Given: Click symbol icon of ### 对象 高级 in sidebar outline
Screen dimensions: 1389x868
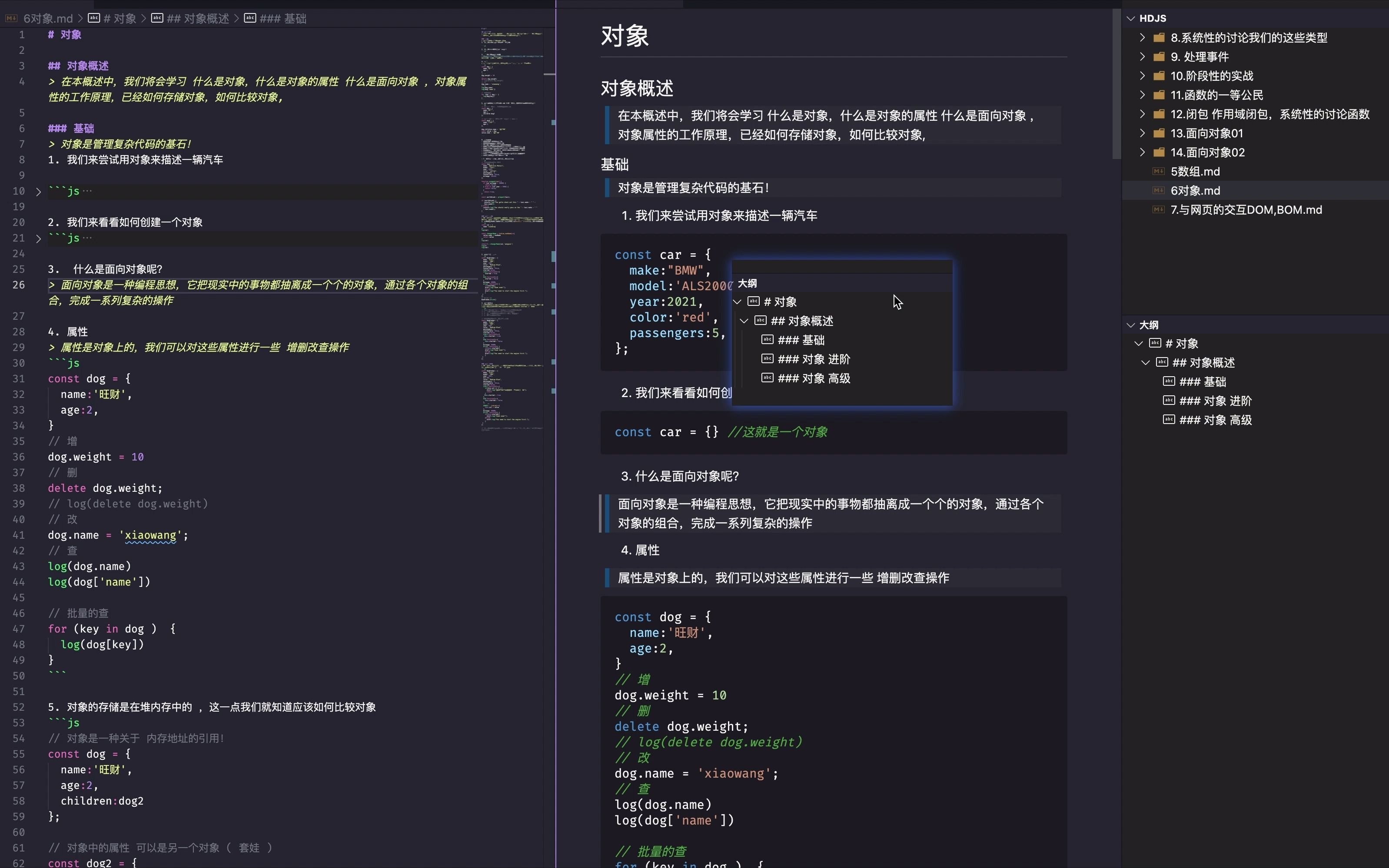Looking at the screenshot, I should pyautogui.click(x=1169, y=419).
